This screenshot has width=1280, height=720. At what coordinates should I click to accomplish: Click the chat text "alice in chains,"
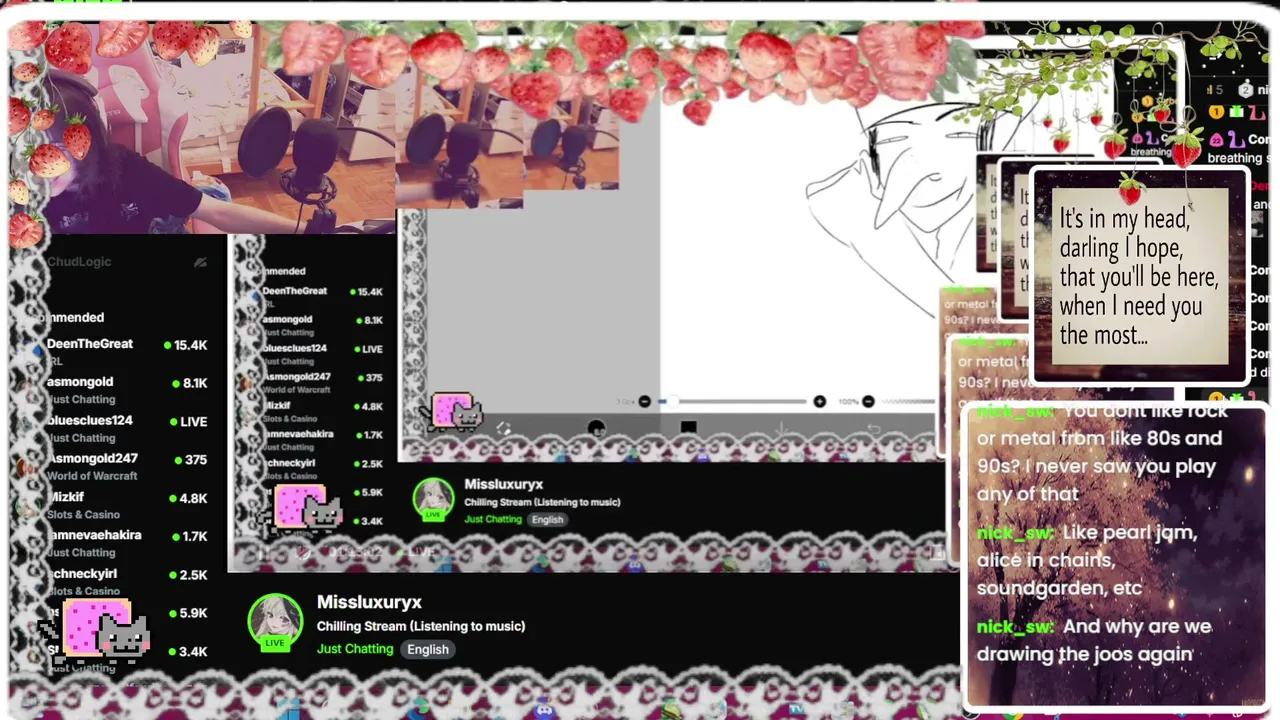pyautogui.click(x=1045, y=560)
